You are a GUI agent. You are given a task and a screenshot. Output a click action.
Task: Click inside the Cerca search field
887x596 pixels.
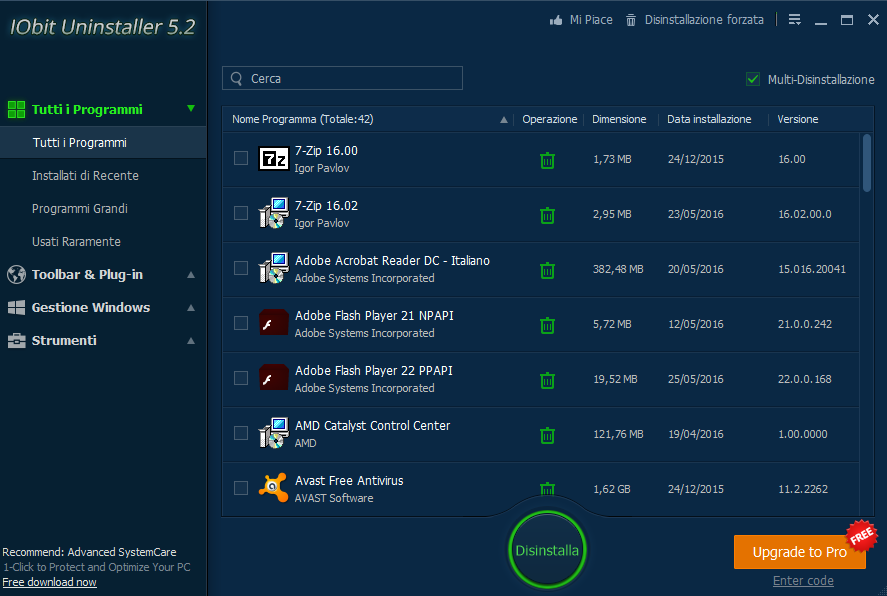pos(342,78)
